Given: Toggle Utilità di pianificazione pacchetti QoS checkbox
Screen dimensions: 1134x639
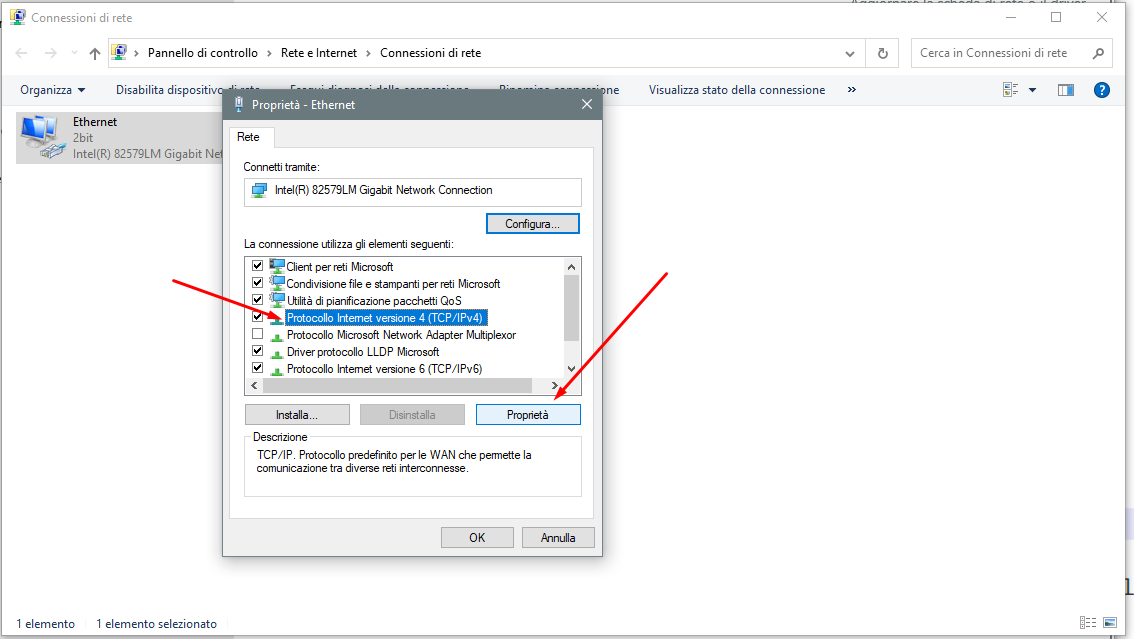Looking at the screenshot, I should (x=257, y=299).
